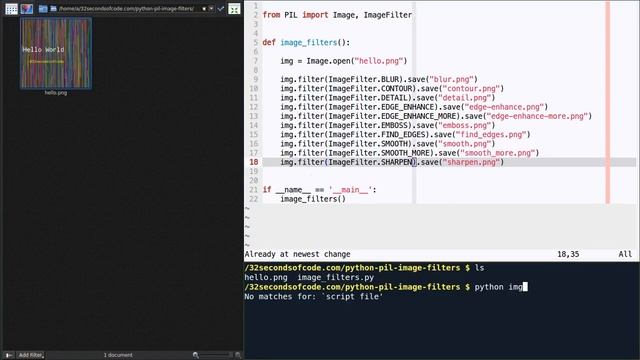The height and width of the screenshot is (360, 640).
Task: Click the image_filters() call on line 22
Action: click(313, 199)
